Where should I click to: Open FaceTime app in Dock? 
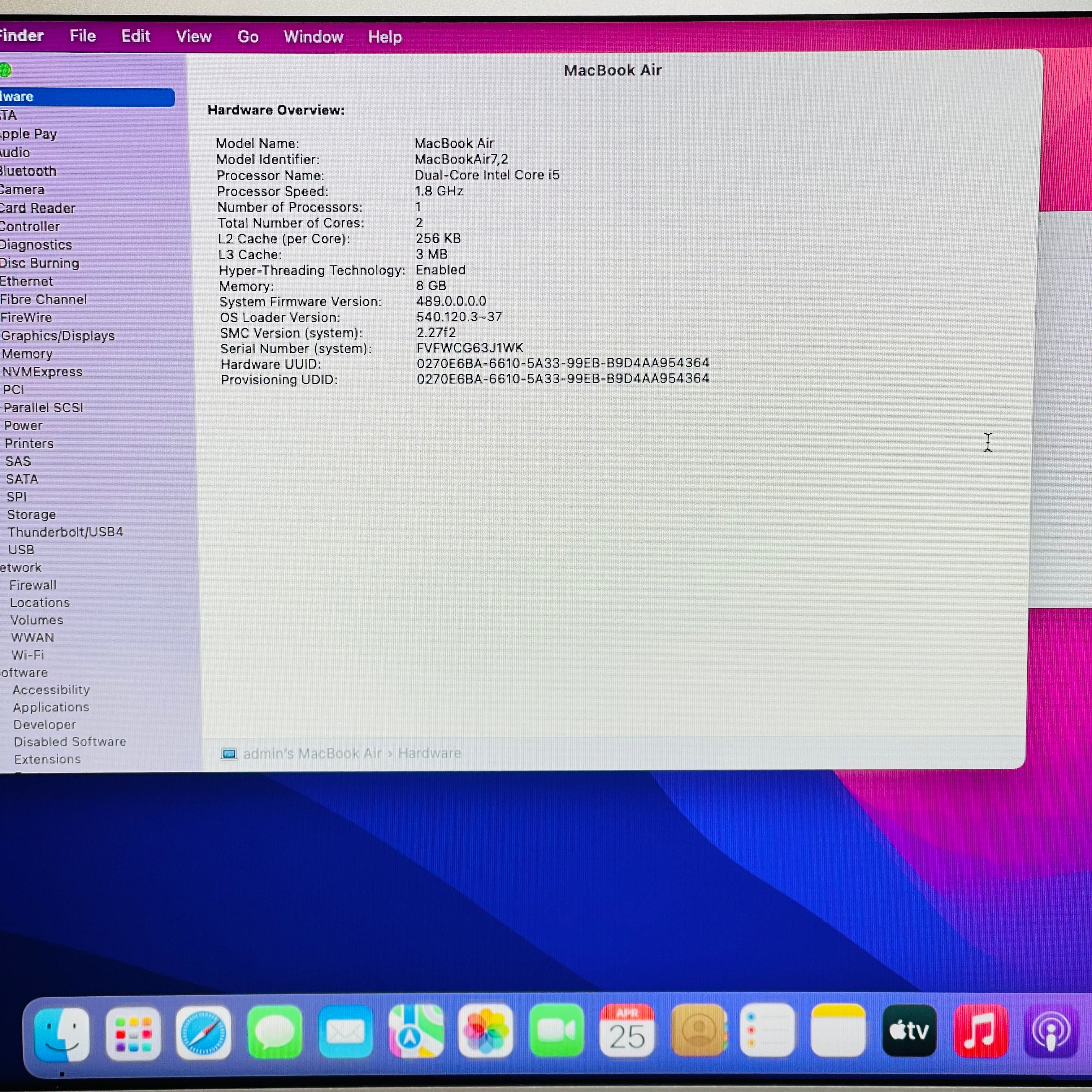pyautogui.click(x=556, y=1031)
